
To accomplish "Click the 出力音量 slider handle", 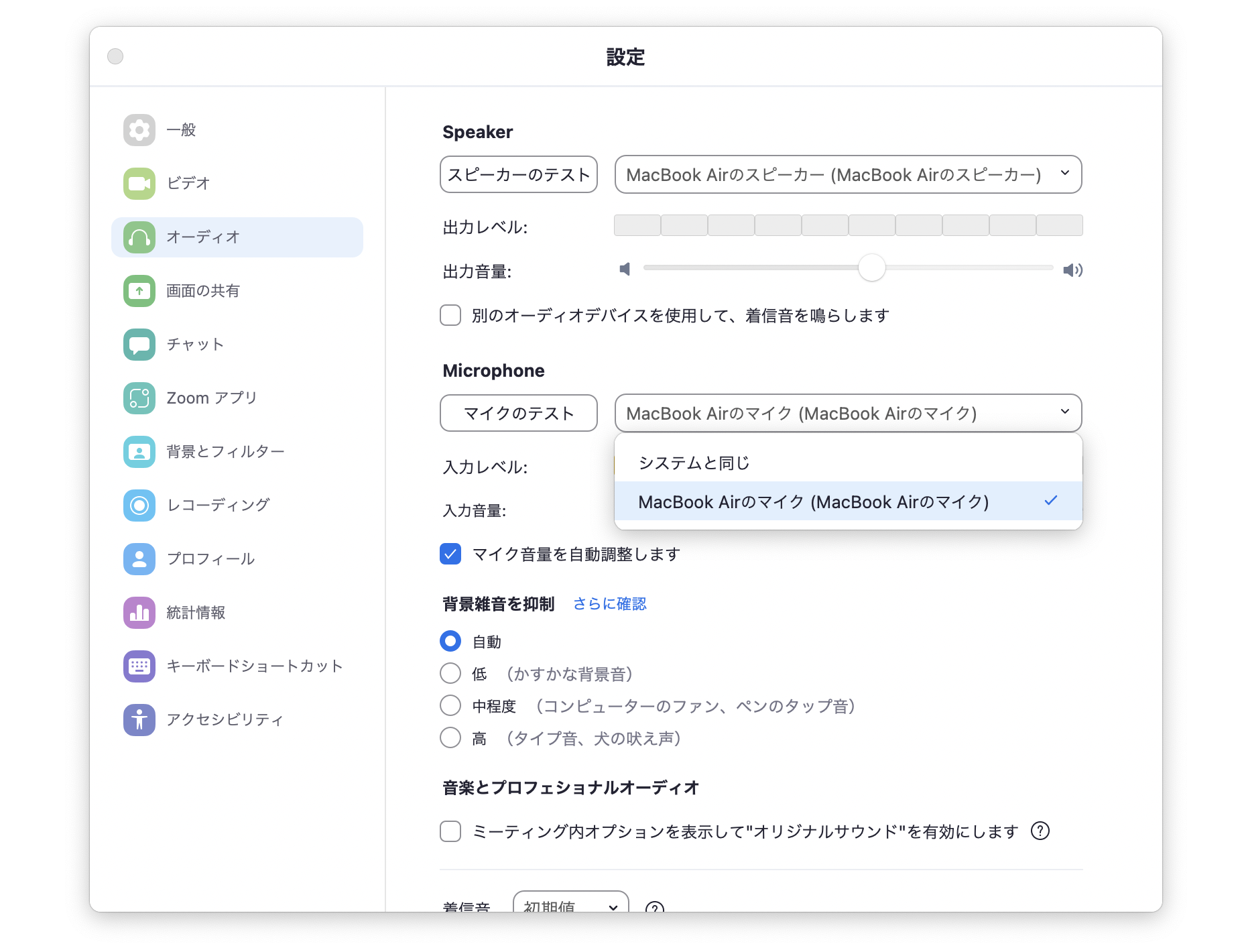I will 872,267.
